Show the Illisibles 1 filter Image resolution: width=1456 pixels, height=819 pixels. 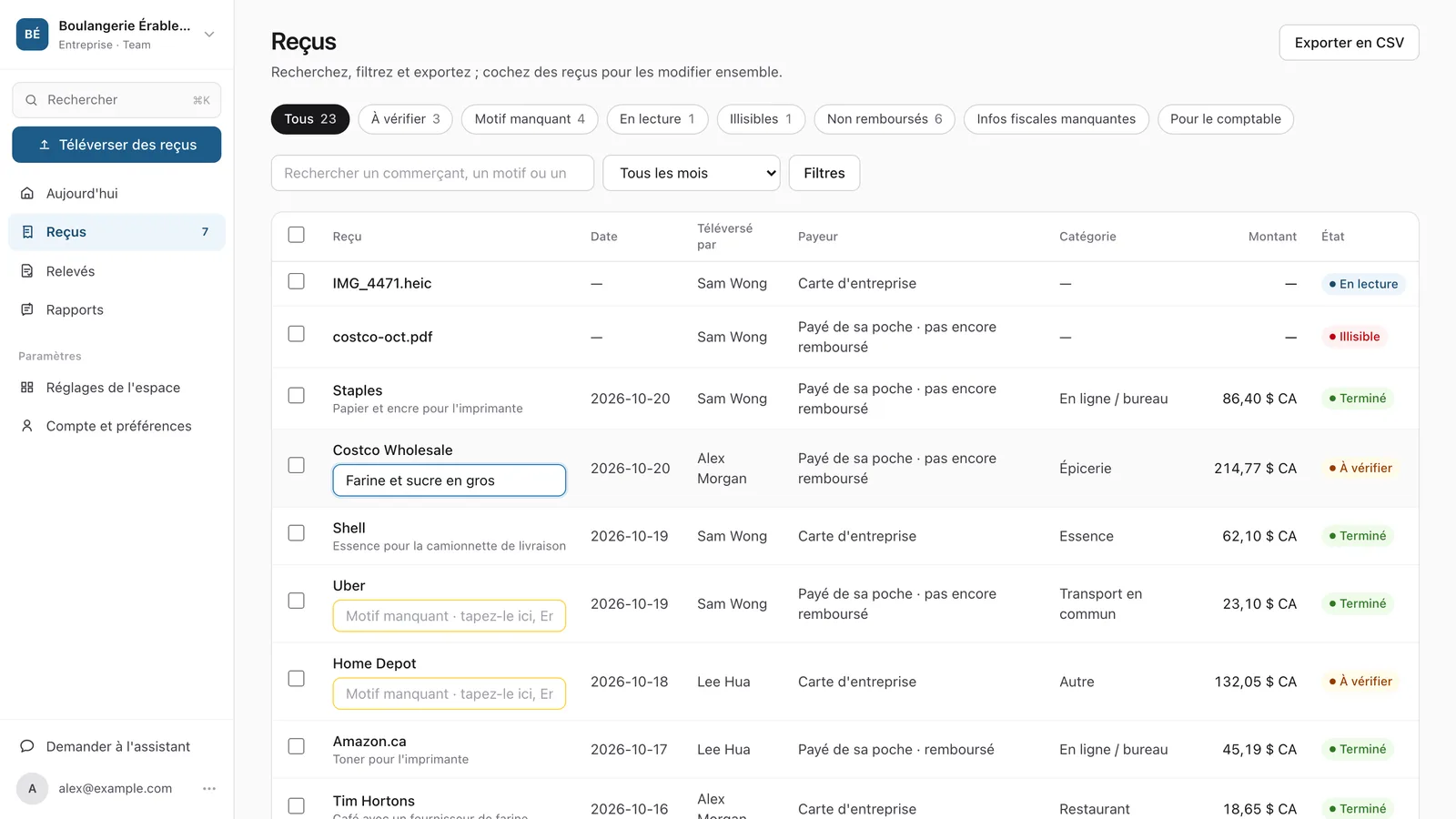point(761,119)
